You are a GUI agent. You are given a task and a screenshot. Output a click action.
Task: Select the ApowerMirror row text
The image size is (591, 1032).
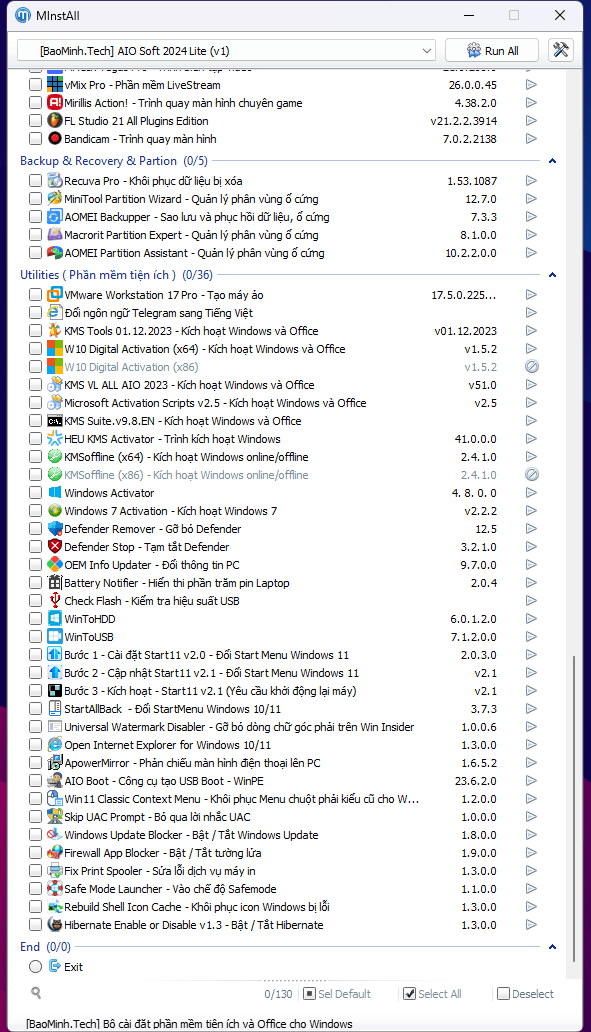[x=193, y=763]
